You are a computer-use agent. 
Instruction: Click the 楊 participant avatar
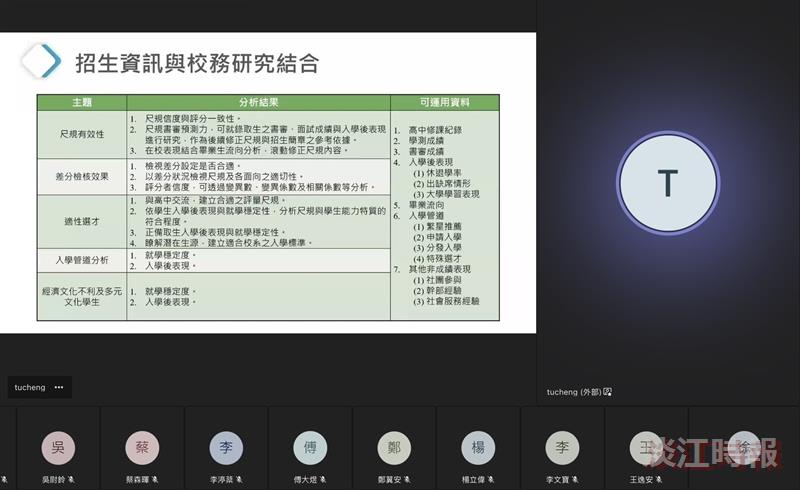tap(478, 448)
